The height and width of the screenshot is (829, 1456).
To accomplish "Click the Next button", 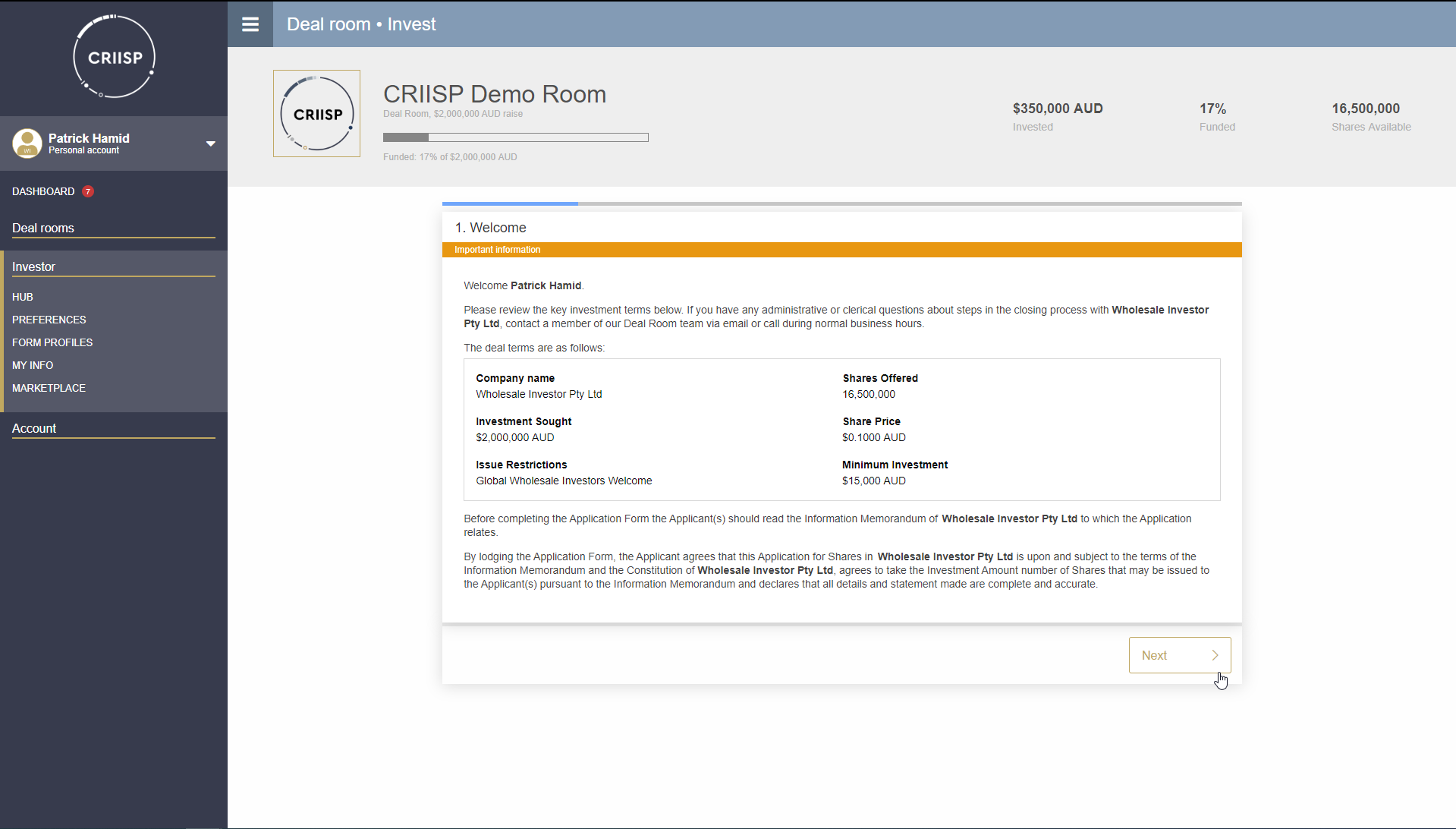I will (1180, 655).
